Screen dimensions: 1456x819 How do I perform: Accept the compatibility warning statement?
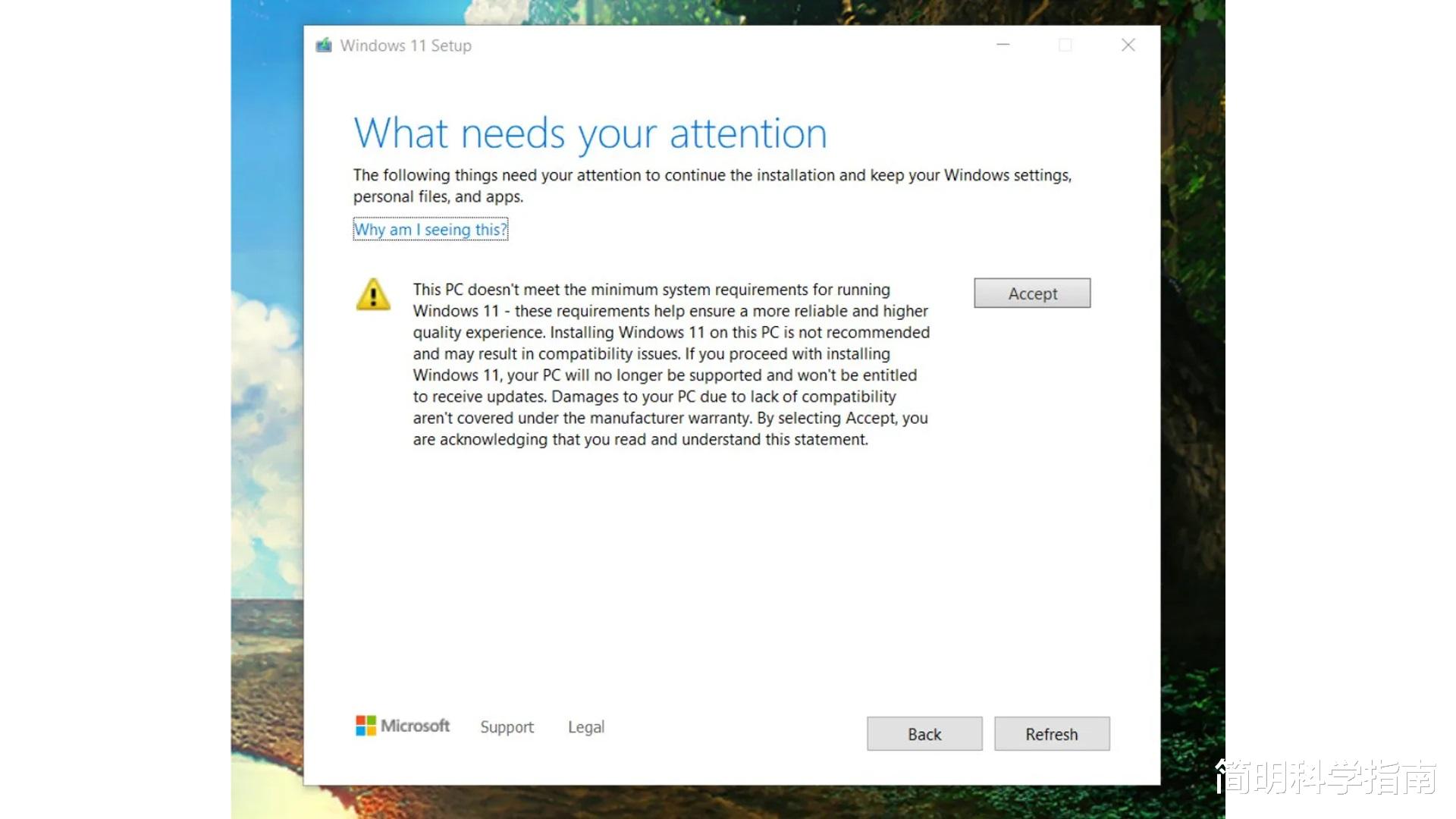(x=1031, y=293)
